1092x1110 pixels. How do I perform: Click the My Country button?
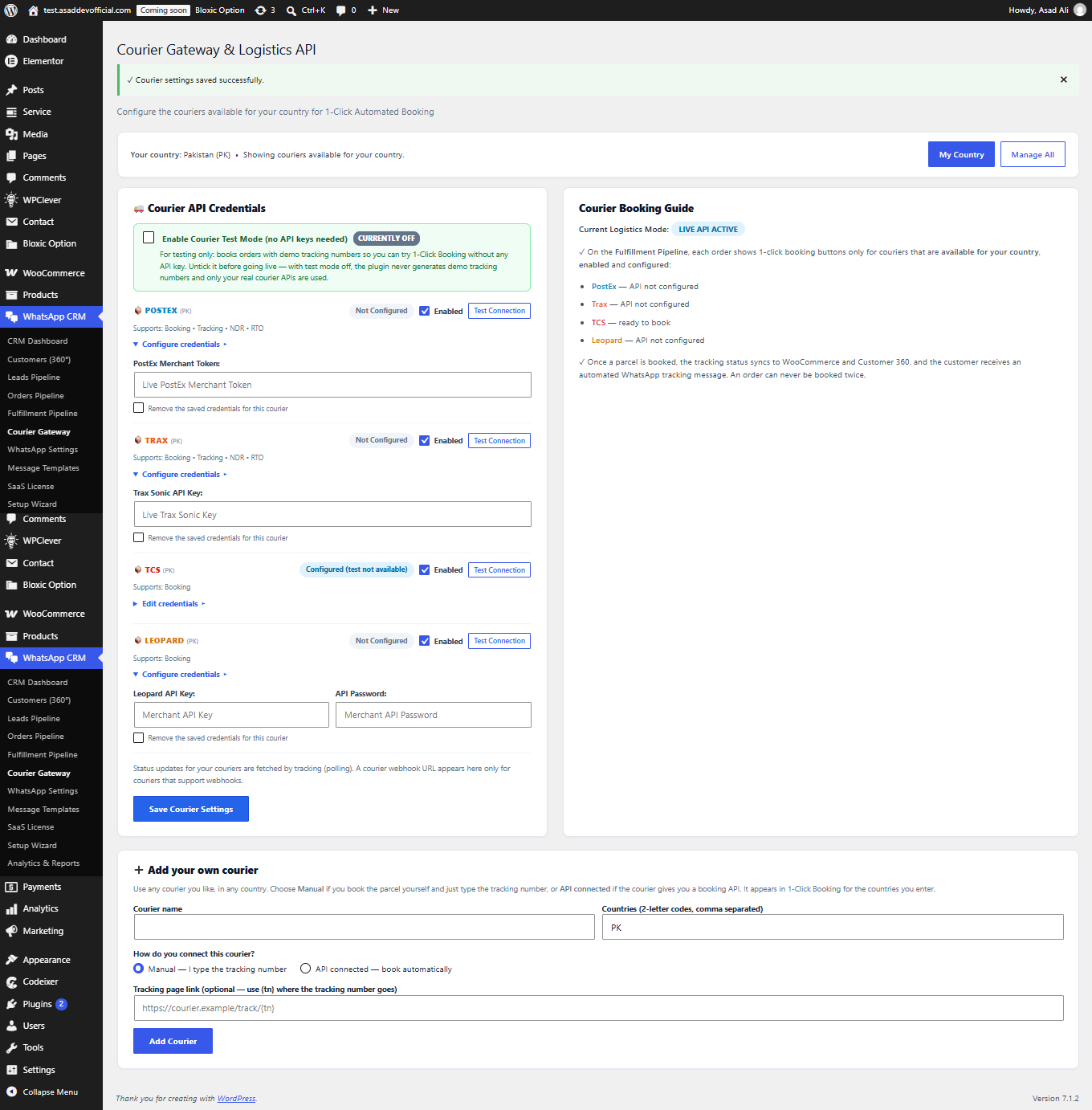(x=961, y=154)
